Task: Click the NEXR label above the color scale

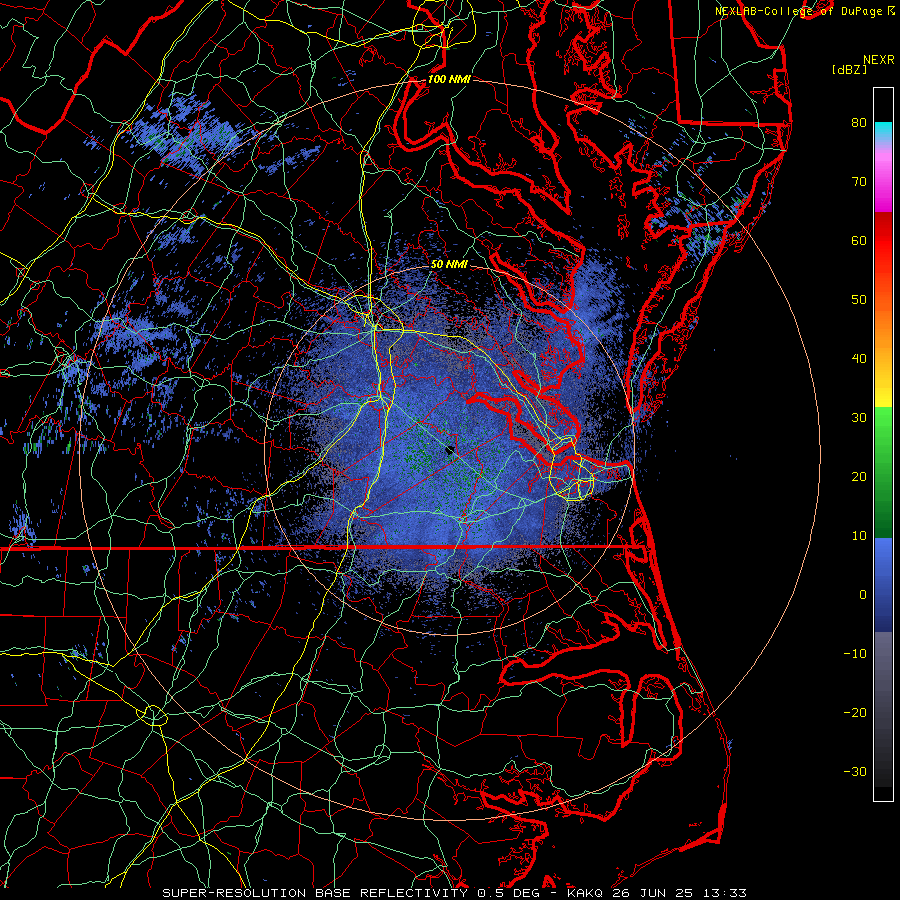Action: point(878,60)
